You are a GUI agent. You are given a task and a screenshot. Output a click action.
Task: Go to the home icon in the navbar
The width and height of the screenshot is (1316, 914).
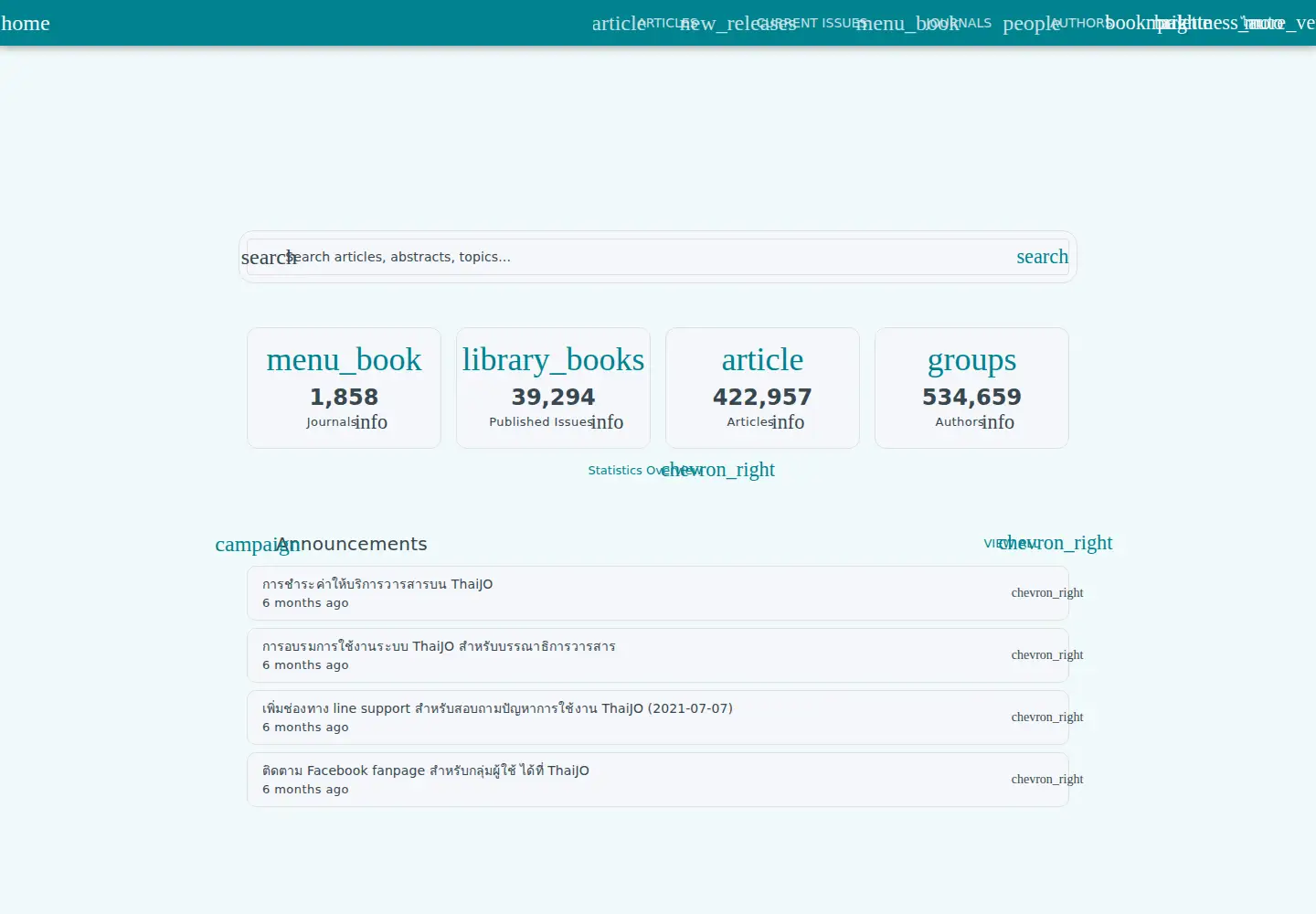(26, 23)
